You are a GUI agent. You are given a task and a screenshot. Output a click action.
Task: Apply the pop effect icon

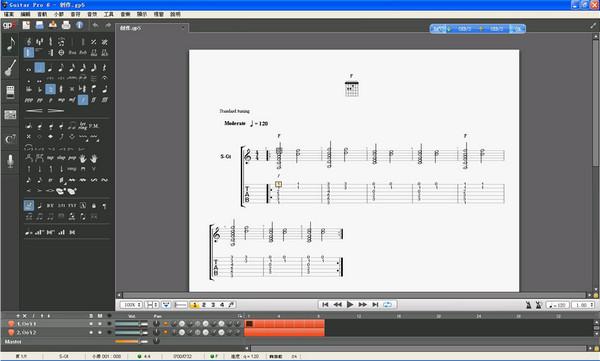pos(72,158)
